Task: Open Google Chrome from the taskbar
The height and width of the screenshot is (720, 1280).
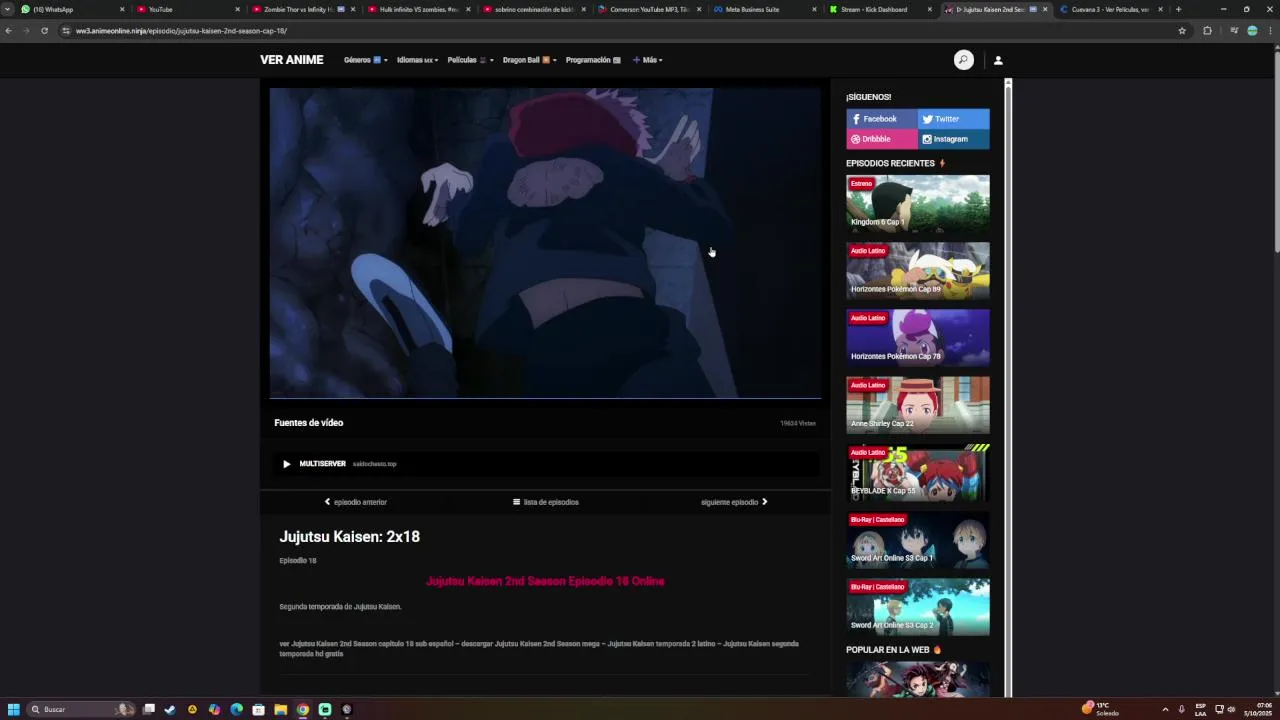Action: click(x=302, y=710)
